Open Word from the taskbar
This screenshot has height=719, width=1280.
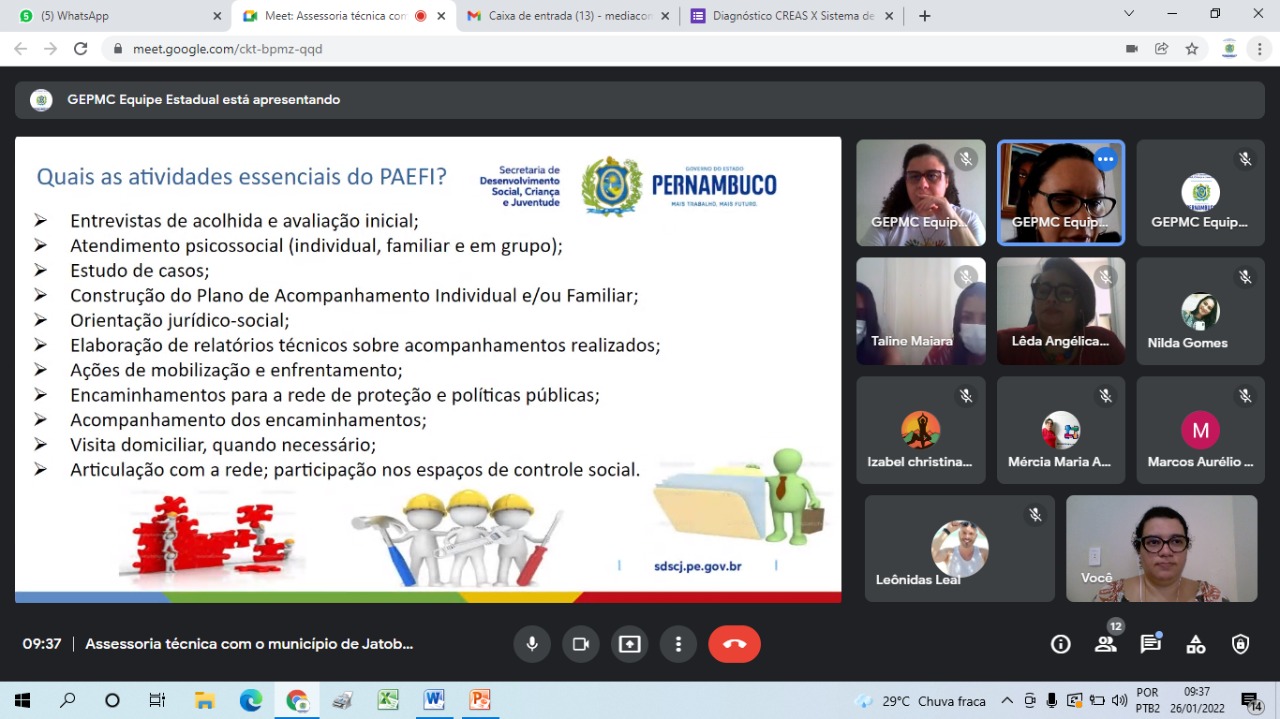tap(434, 700)
